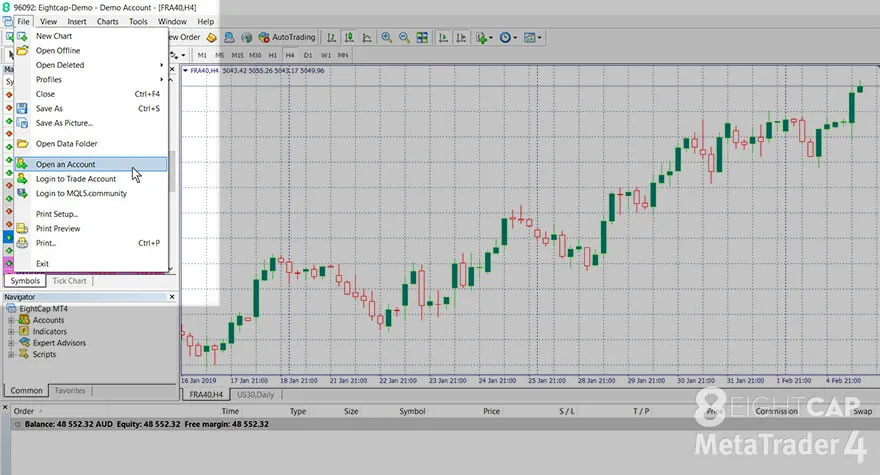
Task: Open Print Preview from menu
Action: [x=91, y=229]
